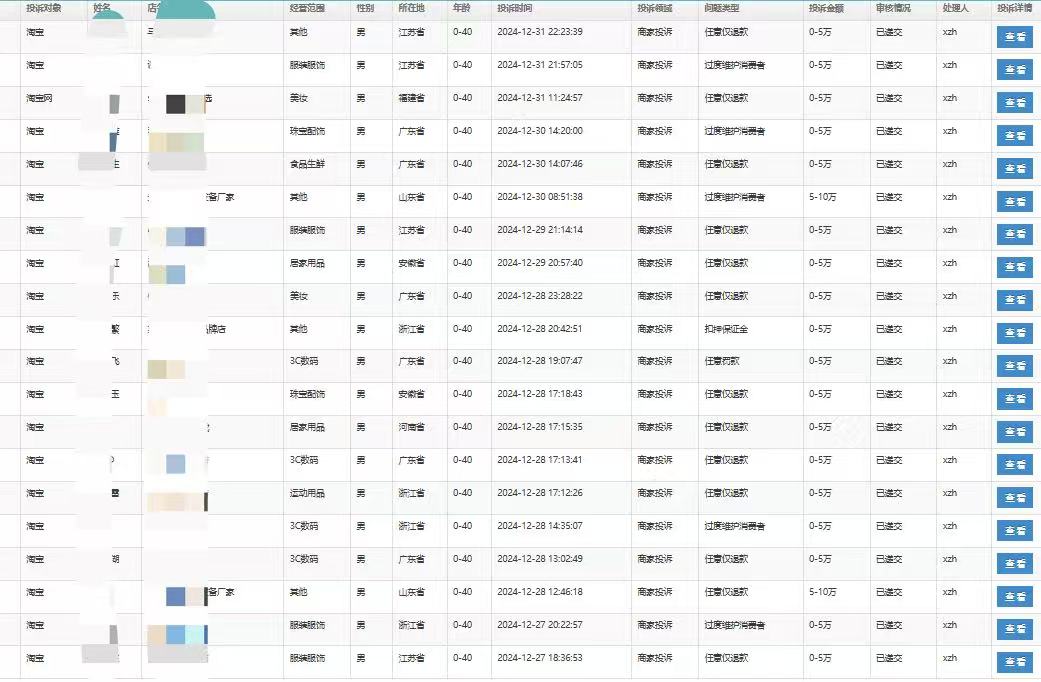
Task: Open 查看 in the 2024-12-28 13:02:49 row
Action: click(1014, 564)
